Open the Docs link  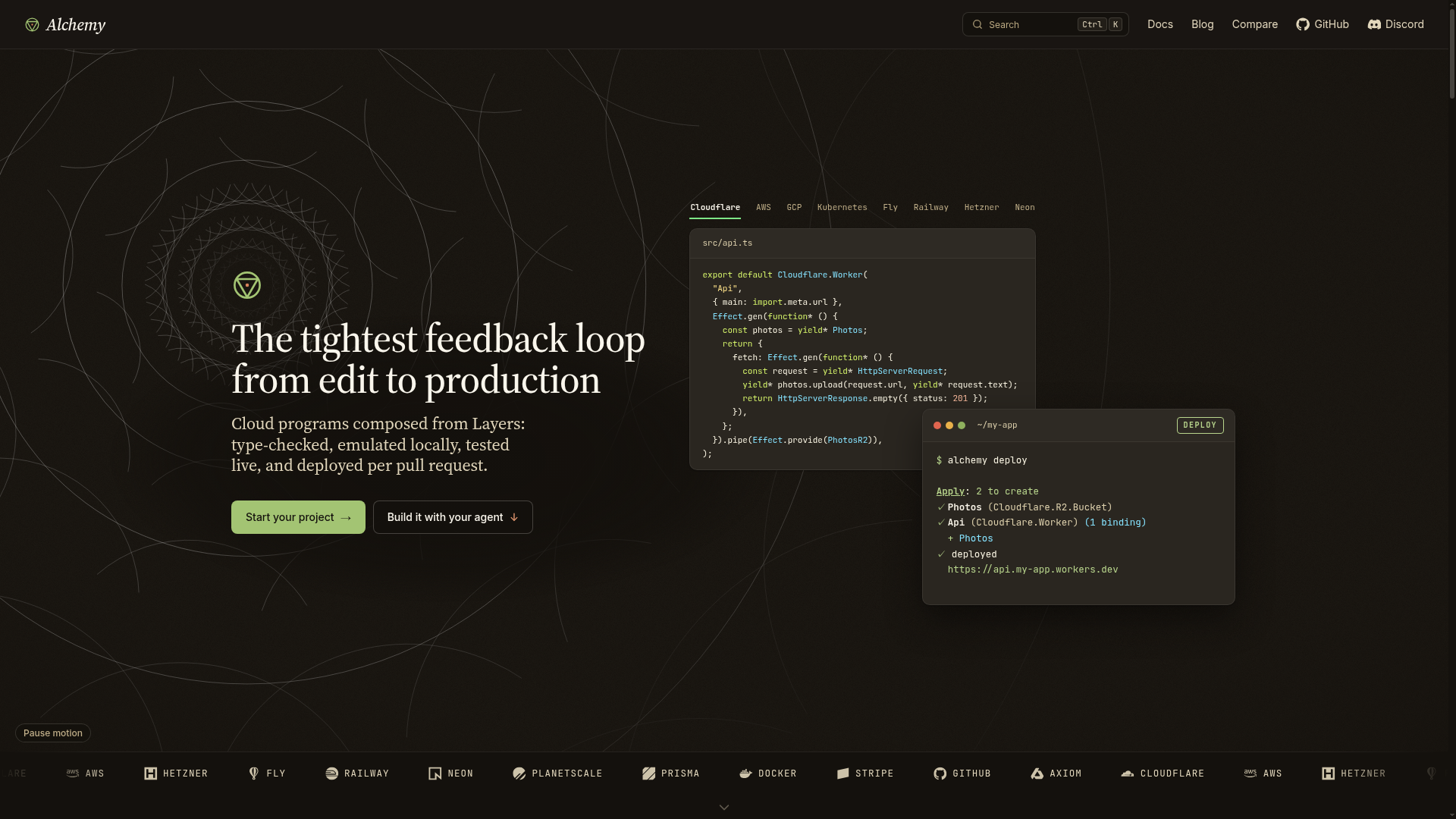1160,24
